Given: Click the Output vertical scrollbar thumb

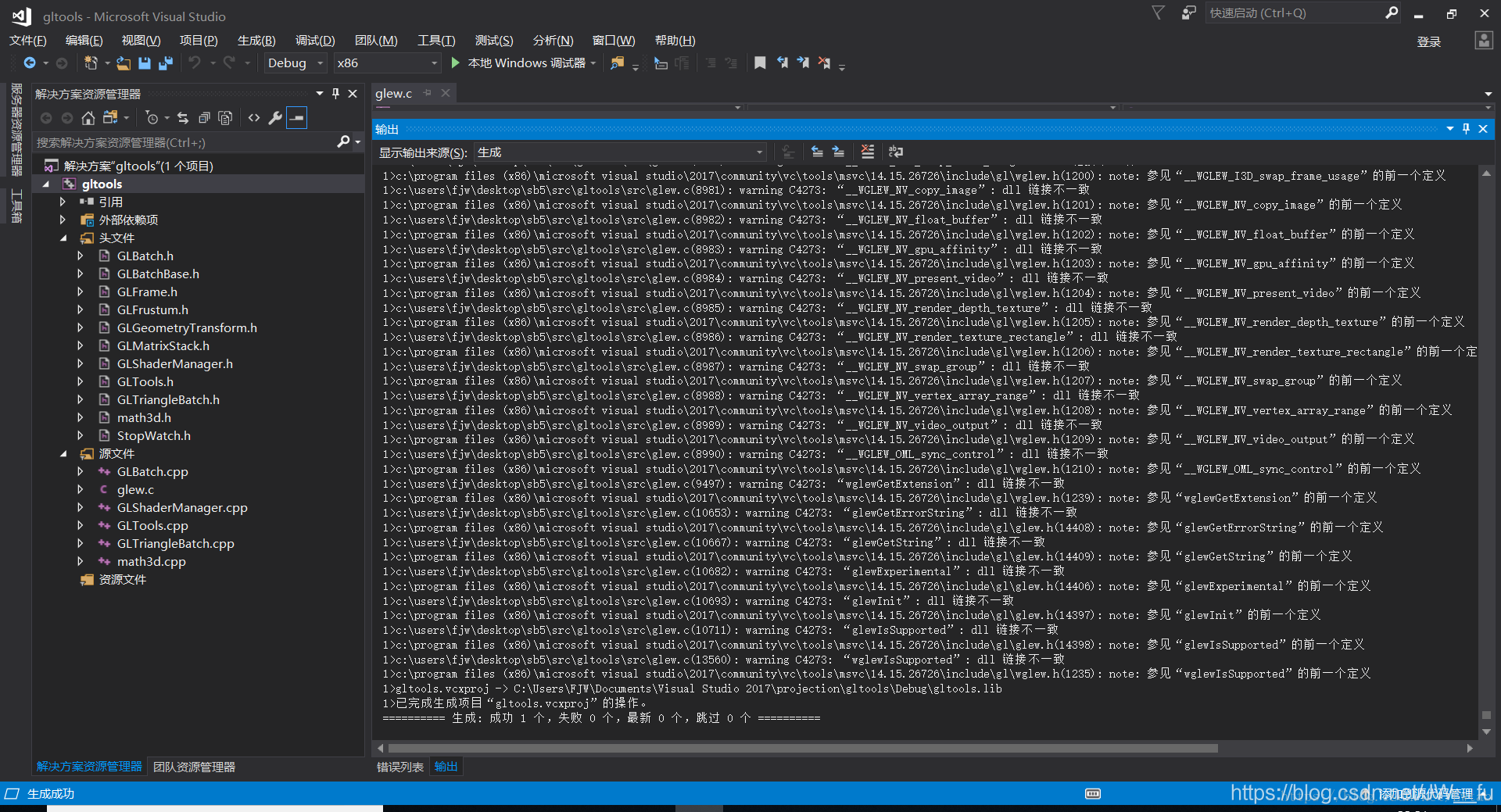Looking at the screenshot, I should (x=1486, y=715).
